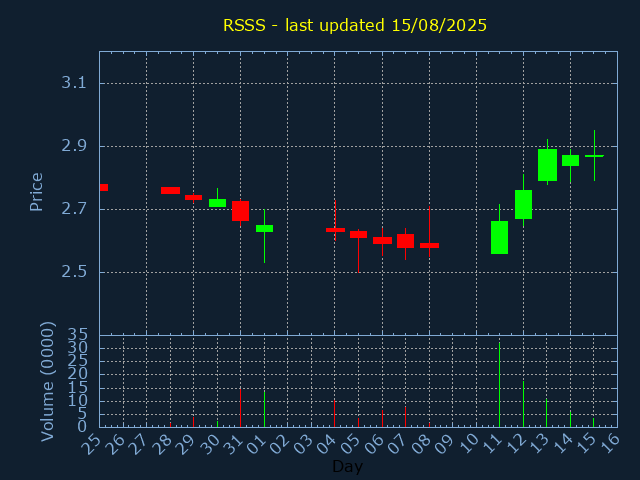Click the tallest green volume bar on day 11

(499, 385)
